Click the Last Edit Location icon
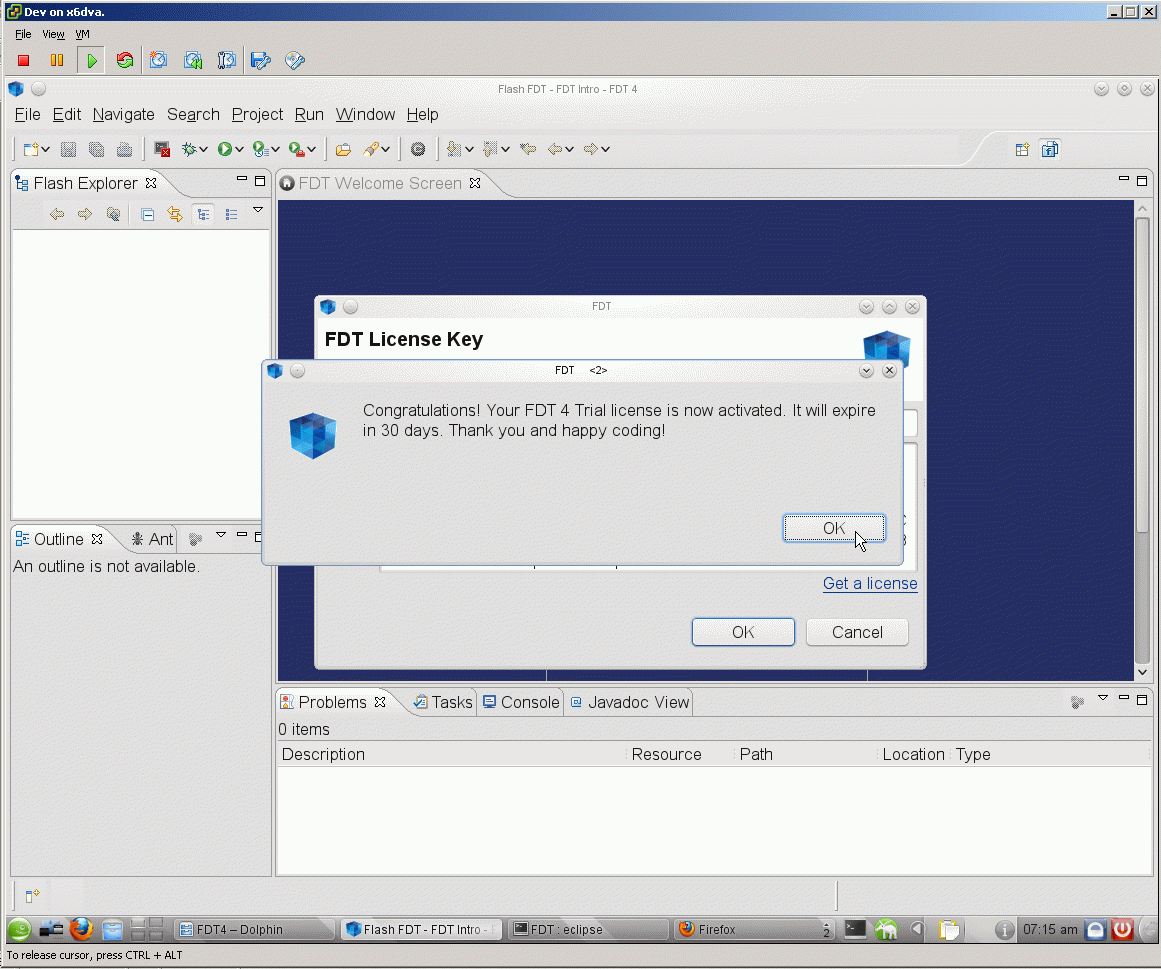Viewport: 1161px width, 969px height. click(x=527, y=150)
